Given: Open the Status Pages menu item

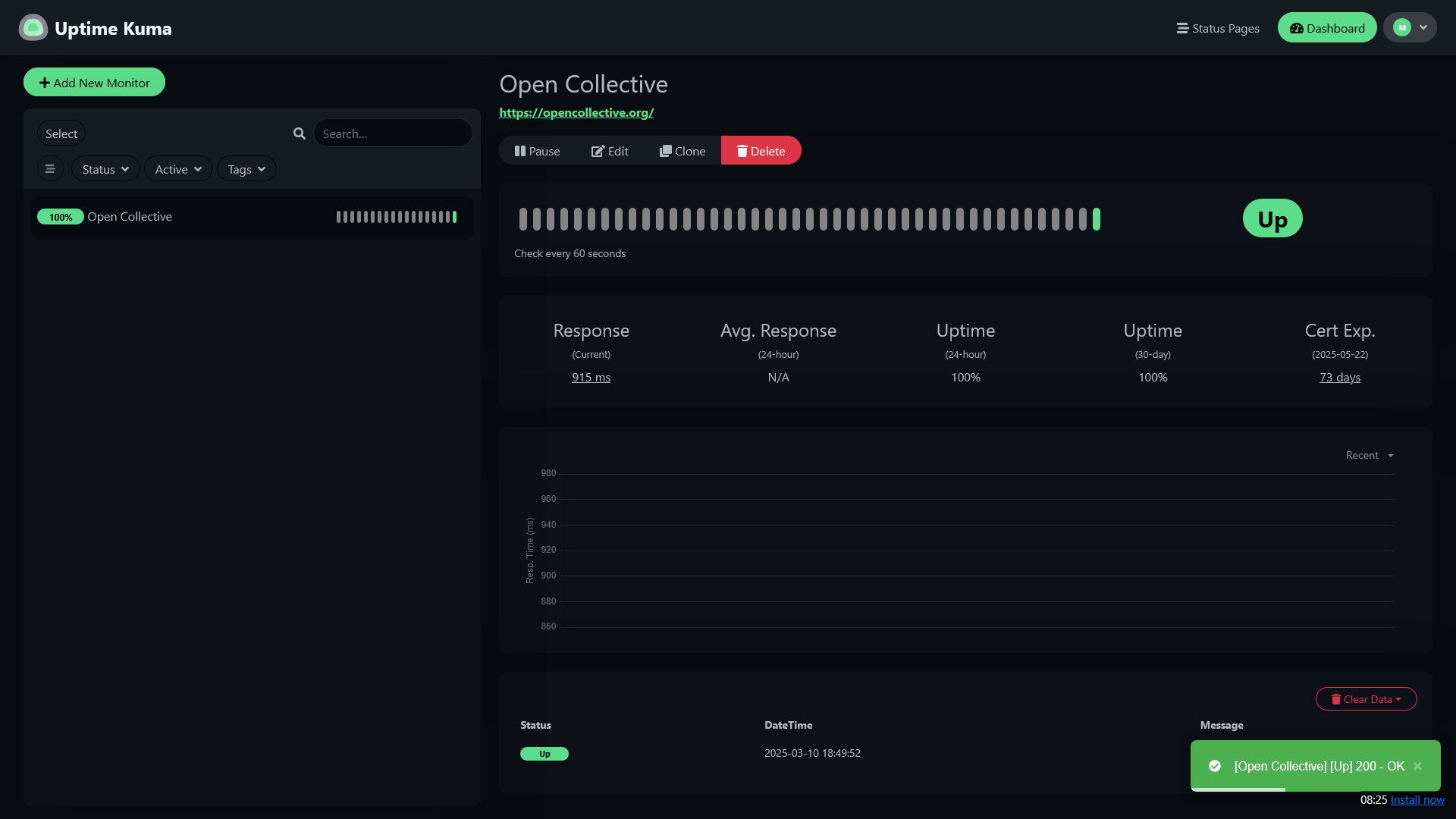Looking at the screenshot, I should pyautogui.click(x=1218, y=28).
